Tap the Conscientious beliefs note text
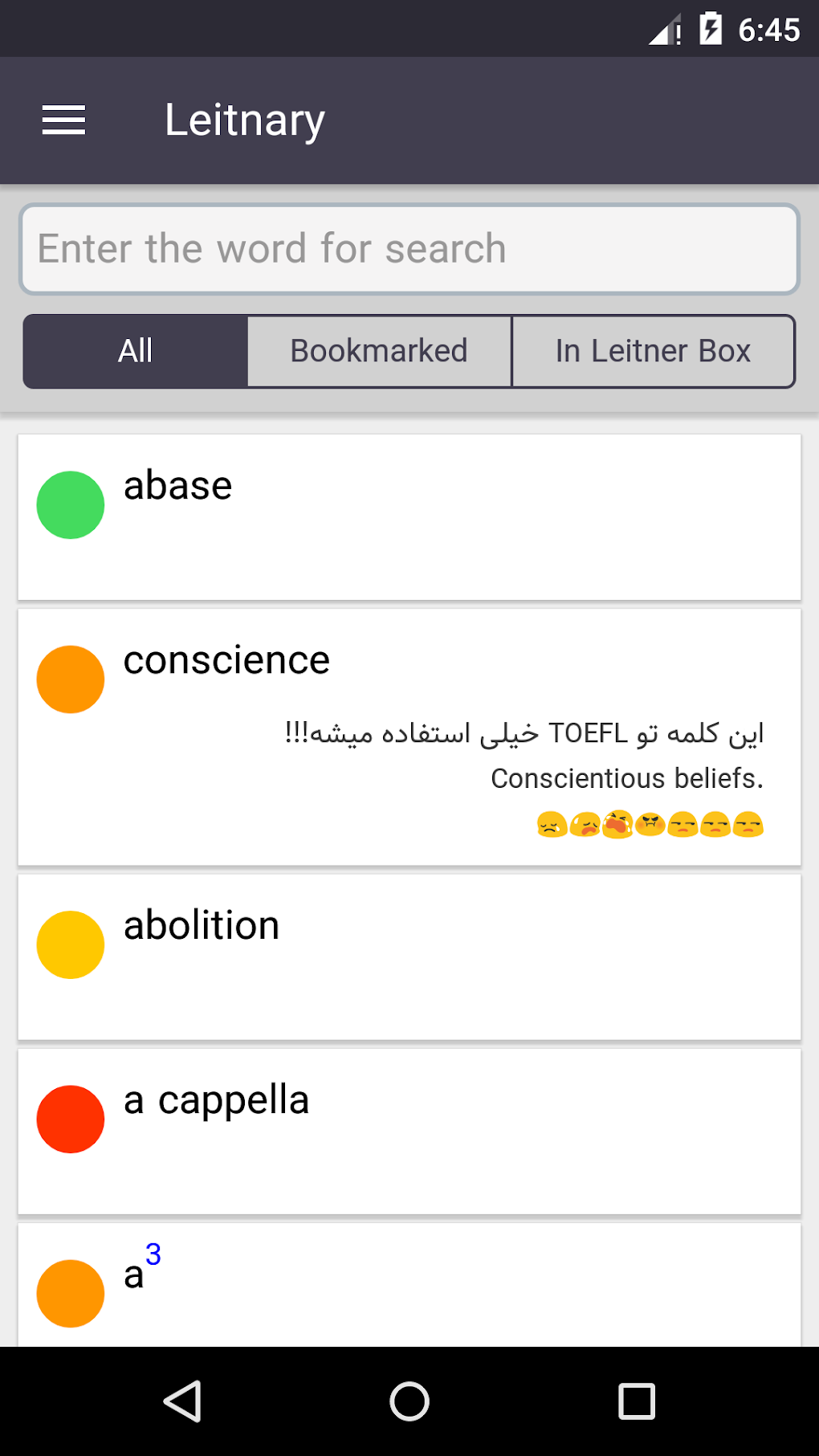This screenshot has width=819, height=1456. click(x=626, y=778)
